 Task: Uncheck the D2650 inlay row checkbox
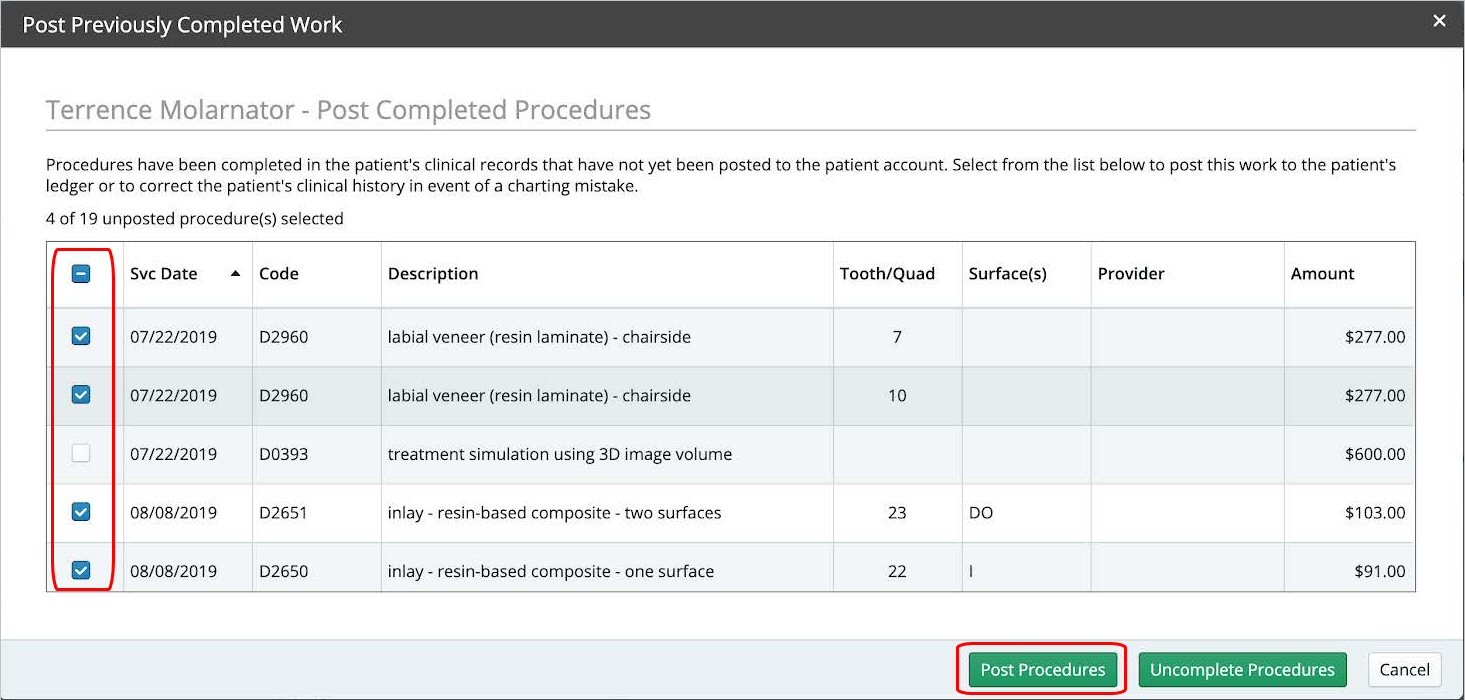coord(81,571)
